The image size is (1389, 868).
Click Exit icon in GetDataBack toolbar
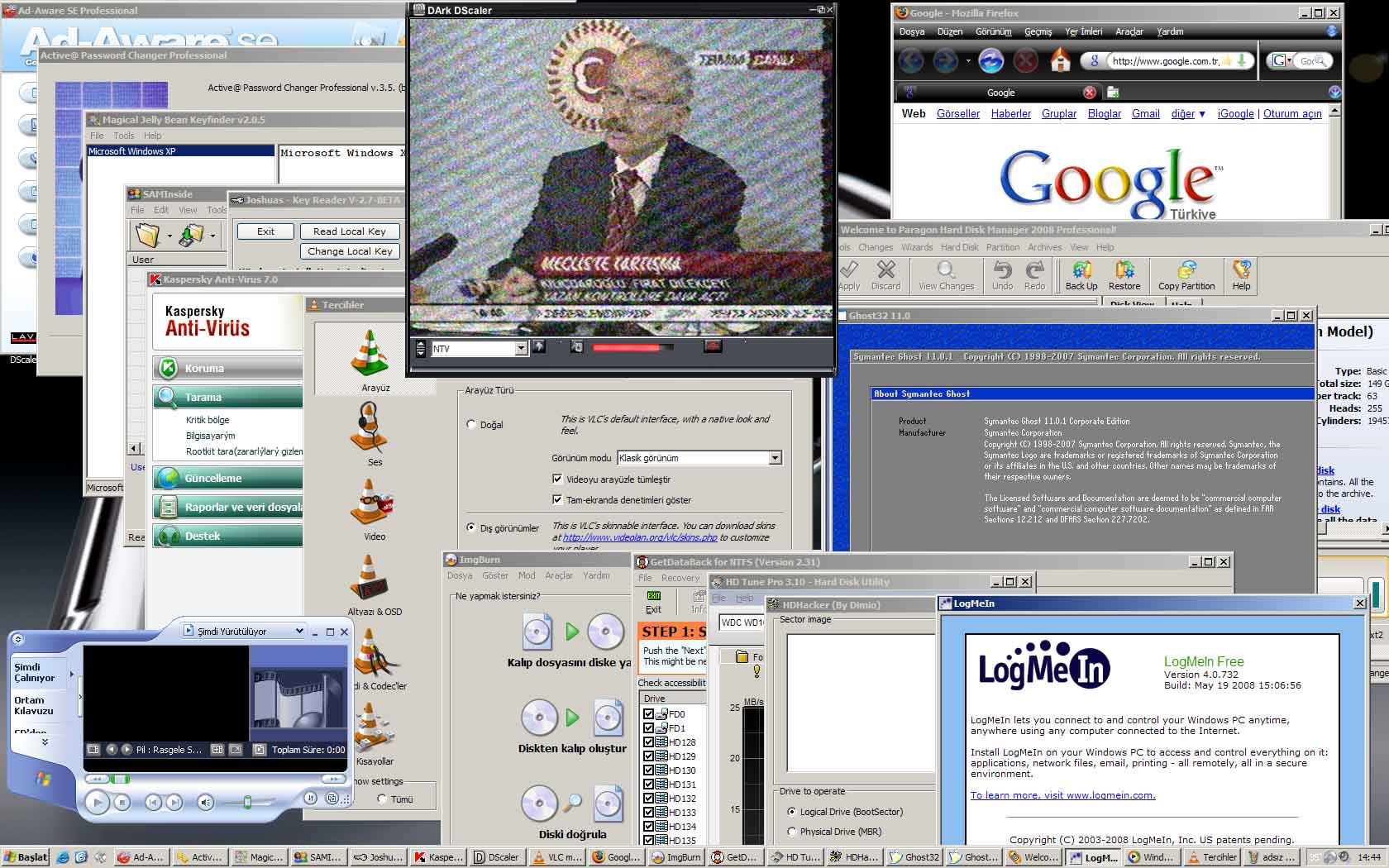pos(653,602)
